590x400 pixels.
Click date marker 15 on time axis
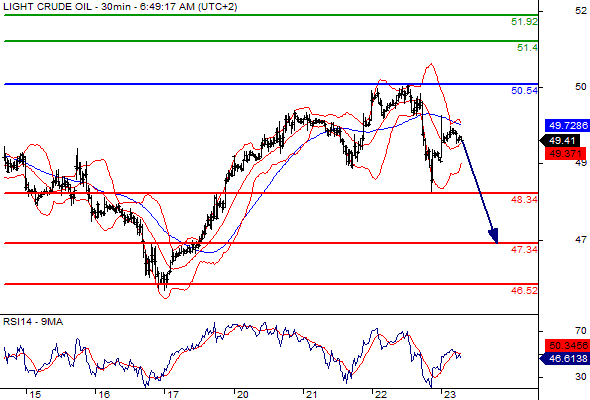[35, 394]
